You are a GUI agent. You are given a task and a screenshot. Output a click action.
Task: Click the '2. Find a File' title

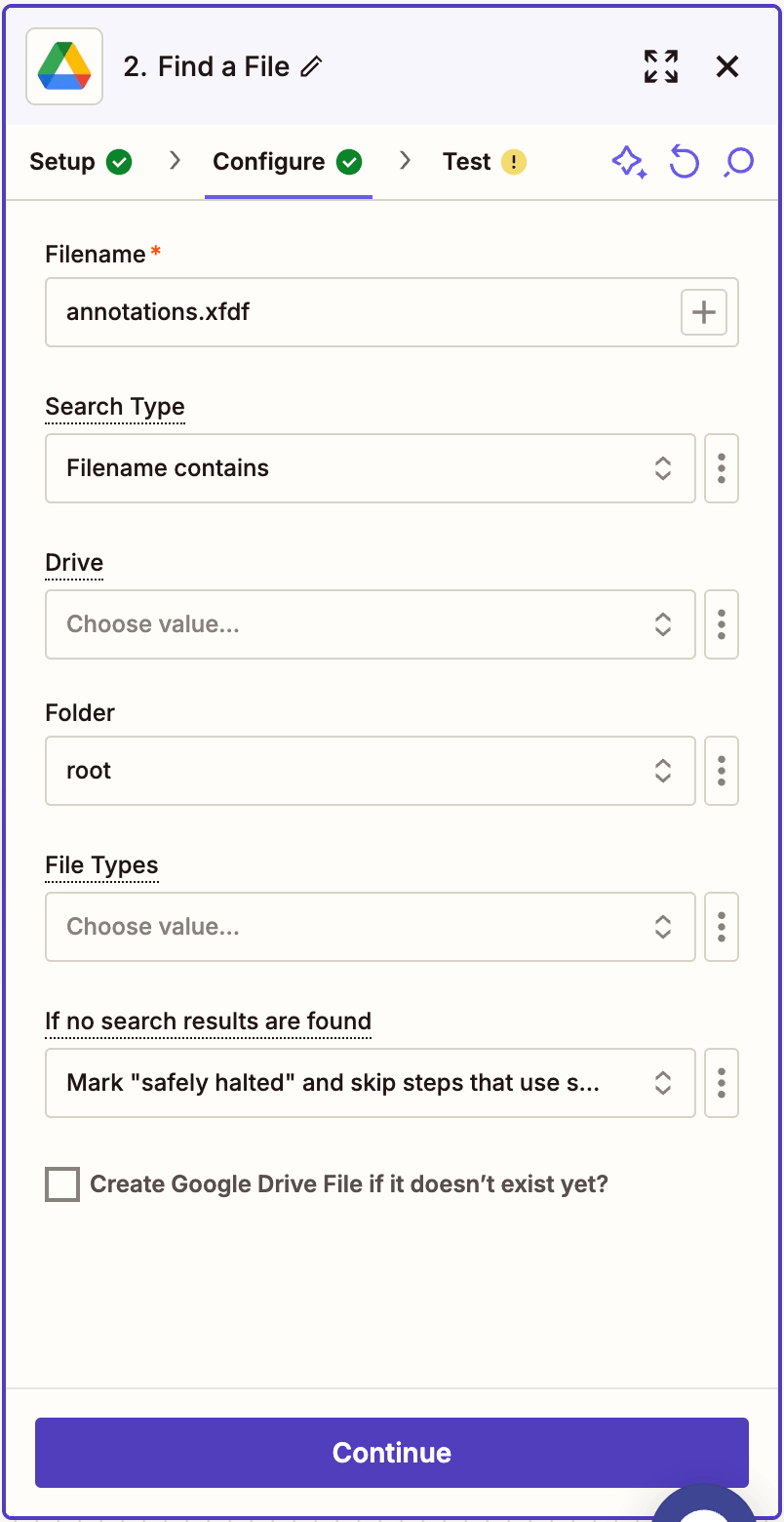[207, 66]
